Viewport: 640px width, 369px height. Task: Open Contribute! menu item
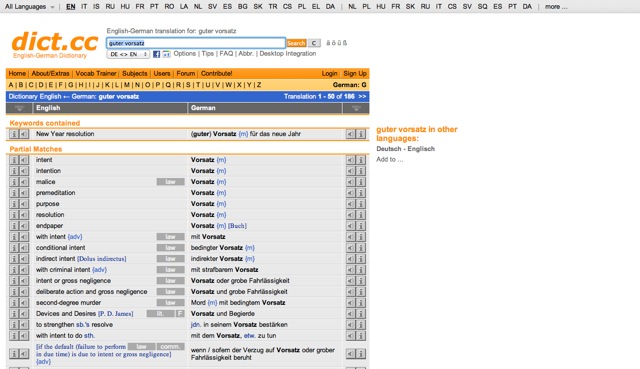(216, 73)
